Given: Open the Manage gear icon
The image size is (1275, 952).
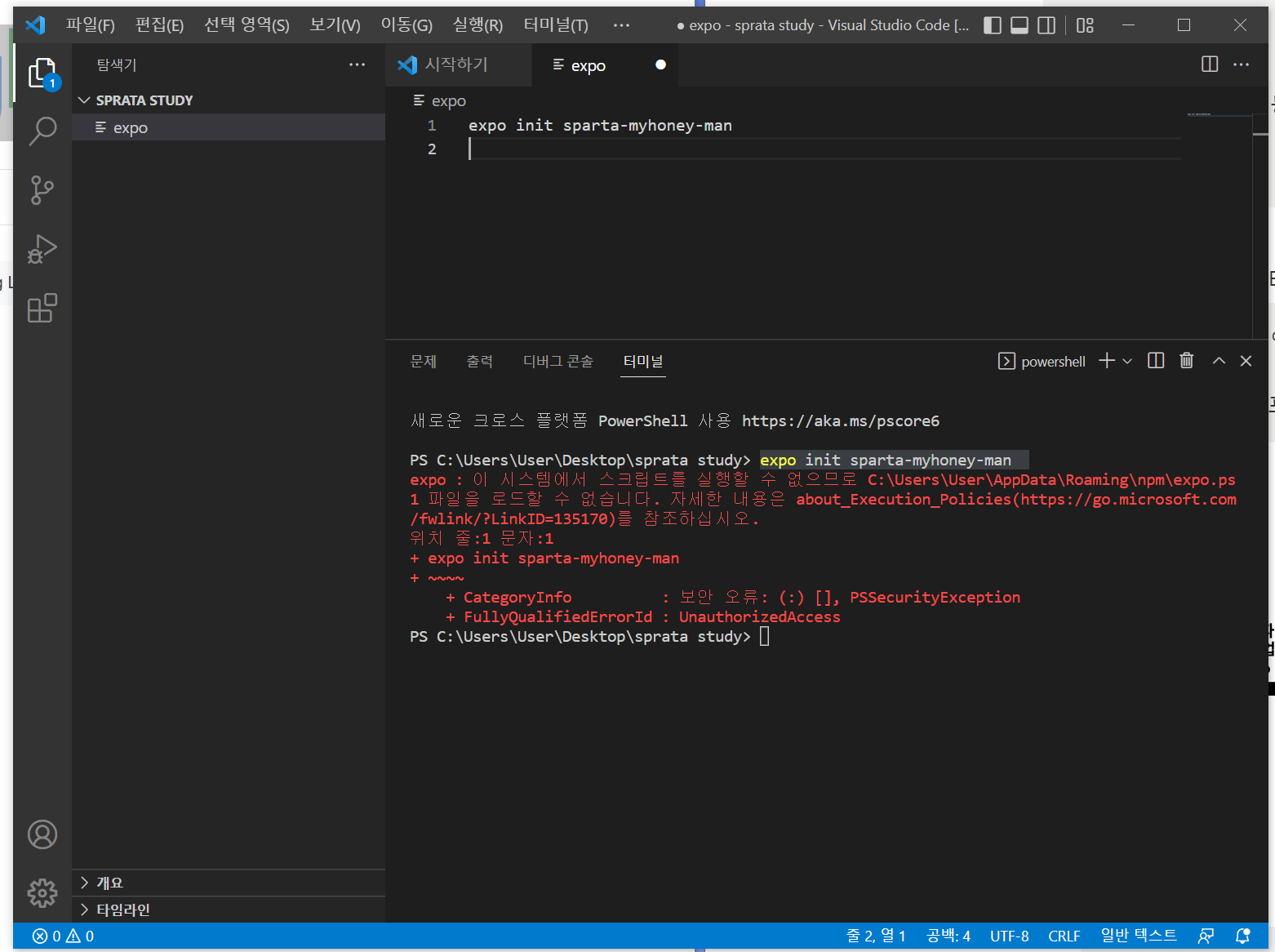Looking at the screenshot, I should click(x=42, y=893).
